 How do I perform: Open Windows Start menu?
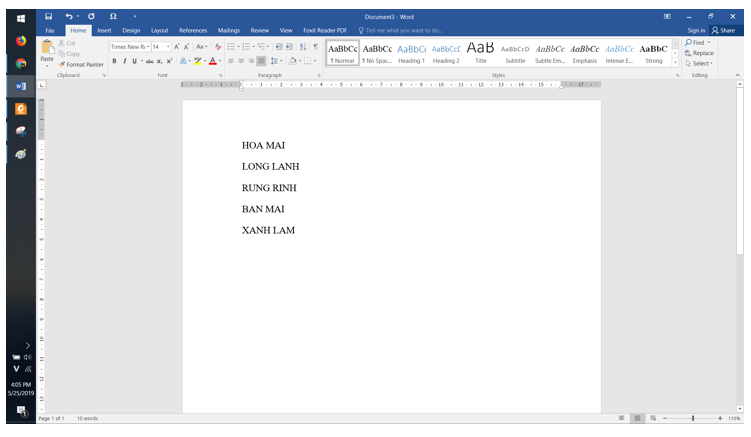(x=21, y=19)
